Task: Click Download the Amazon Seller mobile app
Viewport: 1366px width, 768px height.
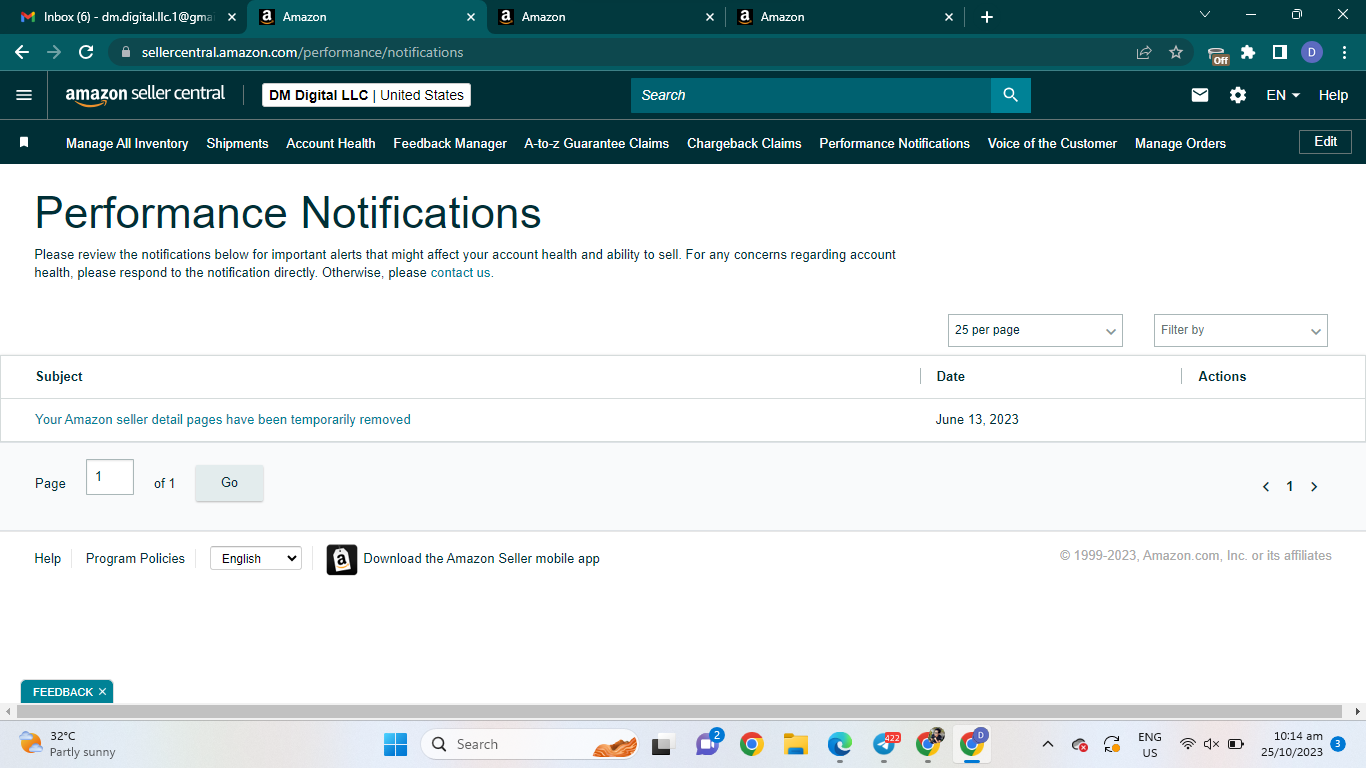Action: click(x=482, y=559)
